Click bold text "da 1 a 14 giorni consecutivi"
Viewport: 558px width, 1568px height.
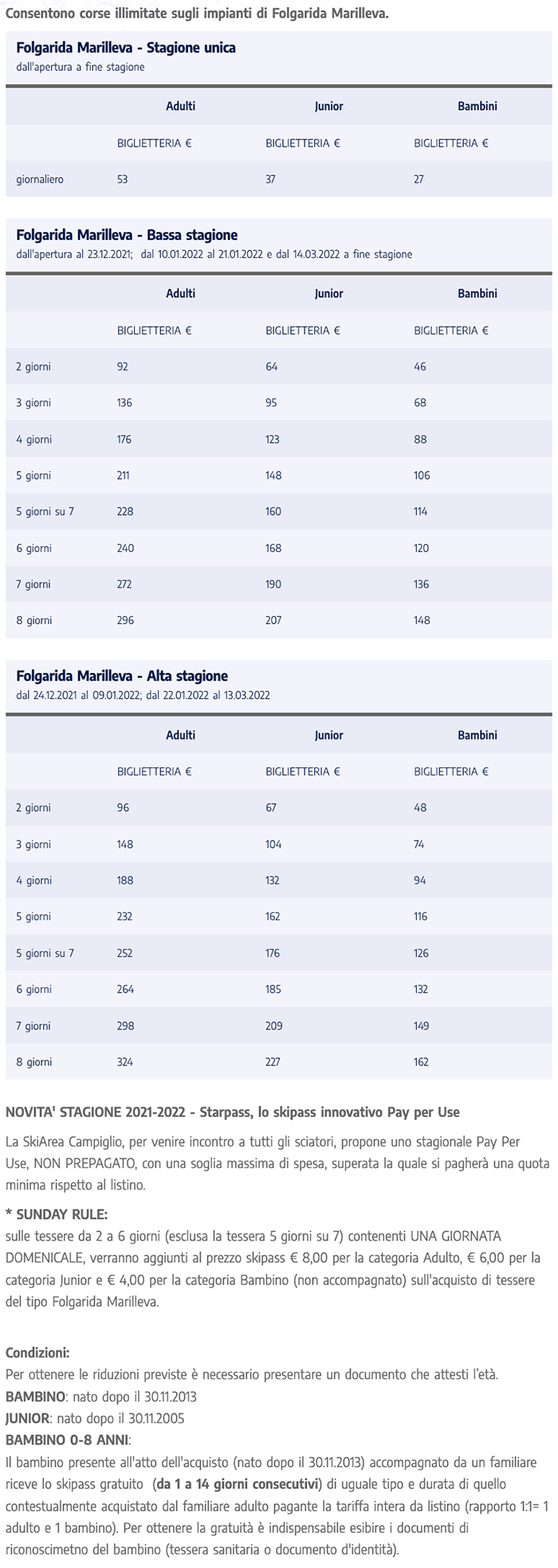coord(238,1484)
